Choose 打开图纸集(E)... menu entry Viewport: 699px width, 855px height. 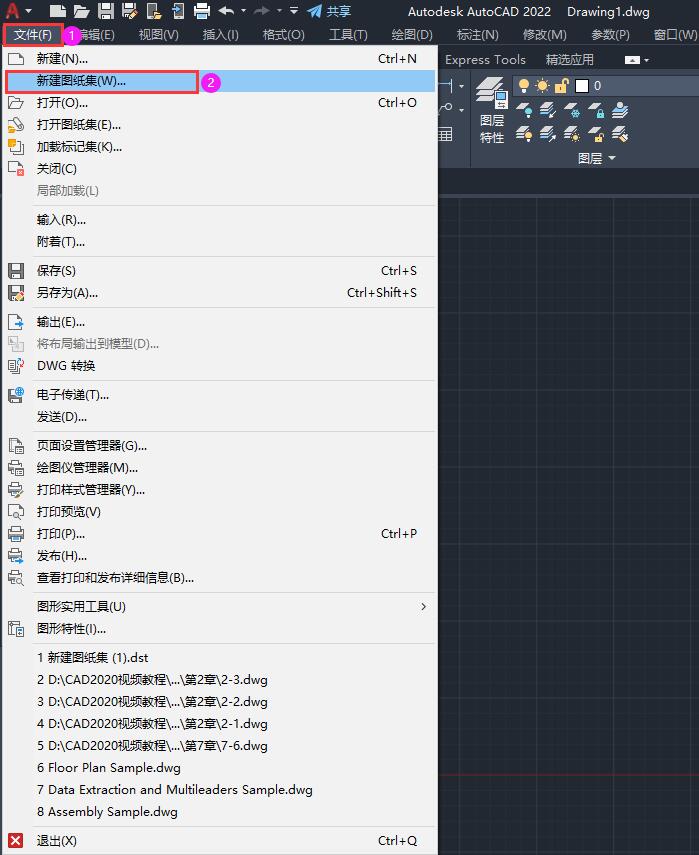(219, 125)
